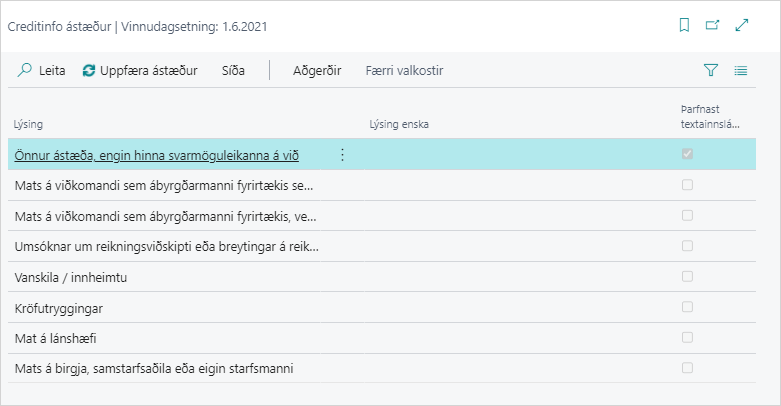Sort by the Lýsing column header

coord(28,124)
